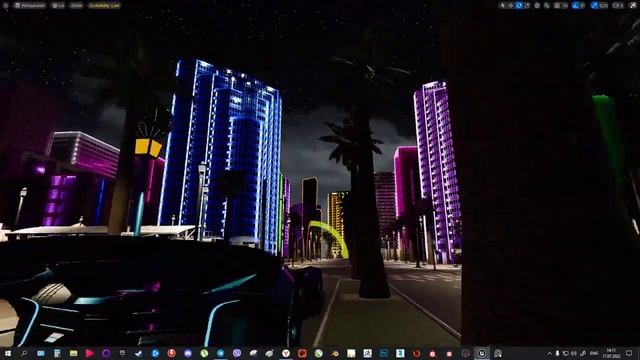The height and width of the screenshot is (360, 640).
Task: Select the Scale transform tool
Action: tap(528, 5)
